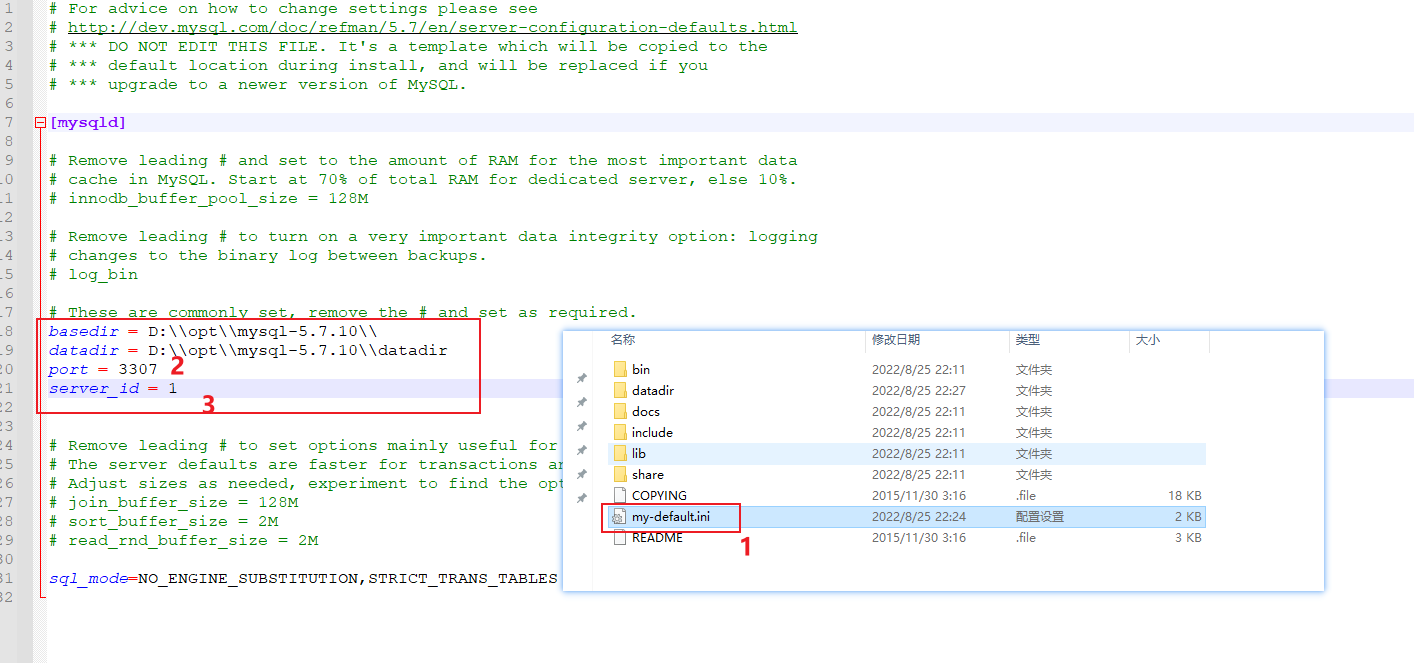Click the 配置设置 type cell
Image resolution: width=1414 pixels, height=663 pixels.
1040,517
